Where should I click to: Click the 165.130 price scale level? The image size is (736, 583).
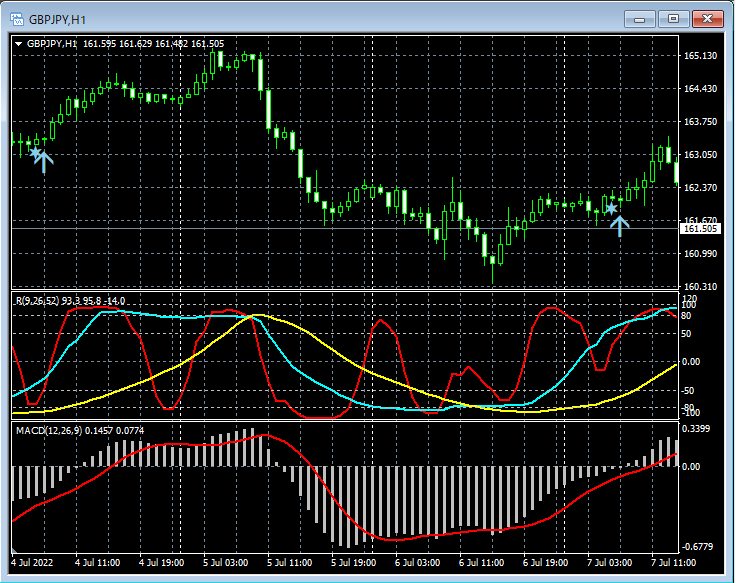(x=700, y=56)
